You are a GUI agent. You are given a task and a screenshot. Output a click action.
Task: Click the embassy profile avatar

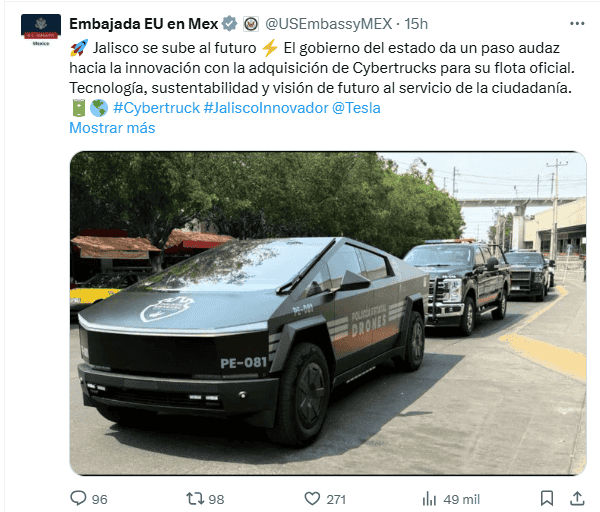41,30
